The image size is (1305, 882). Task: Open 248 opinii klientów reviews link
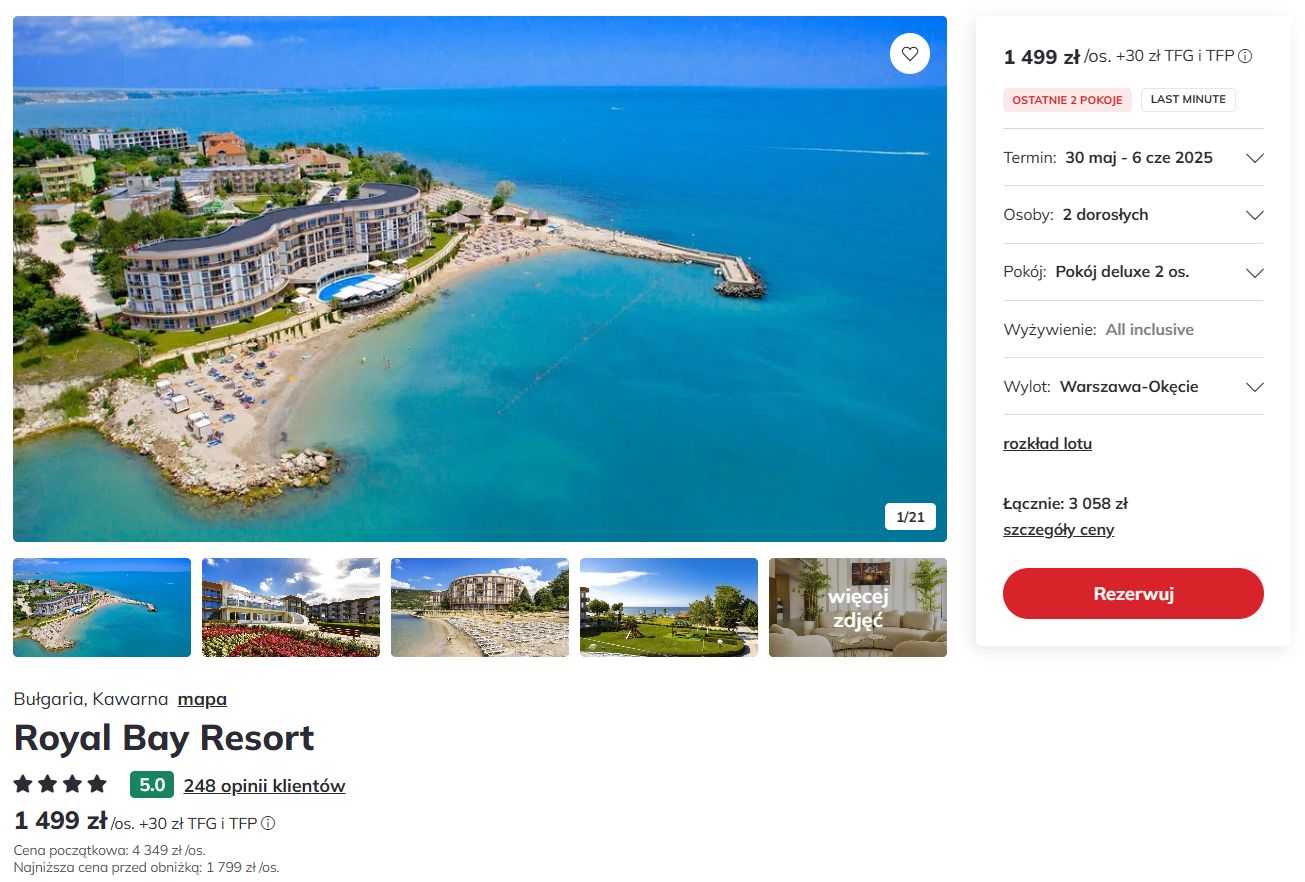click(x=264, y=786)
